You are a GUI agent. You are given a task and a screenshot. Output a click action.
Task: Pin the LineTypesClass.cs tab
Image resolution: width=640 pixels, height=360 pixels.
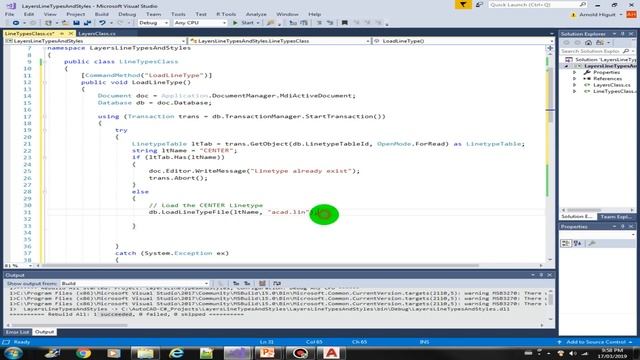62,33
